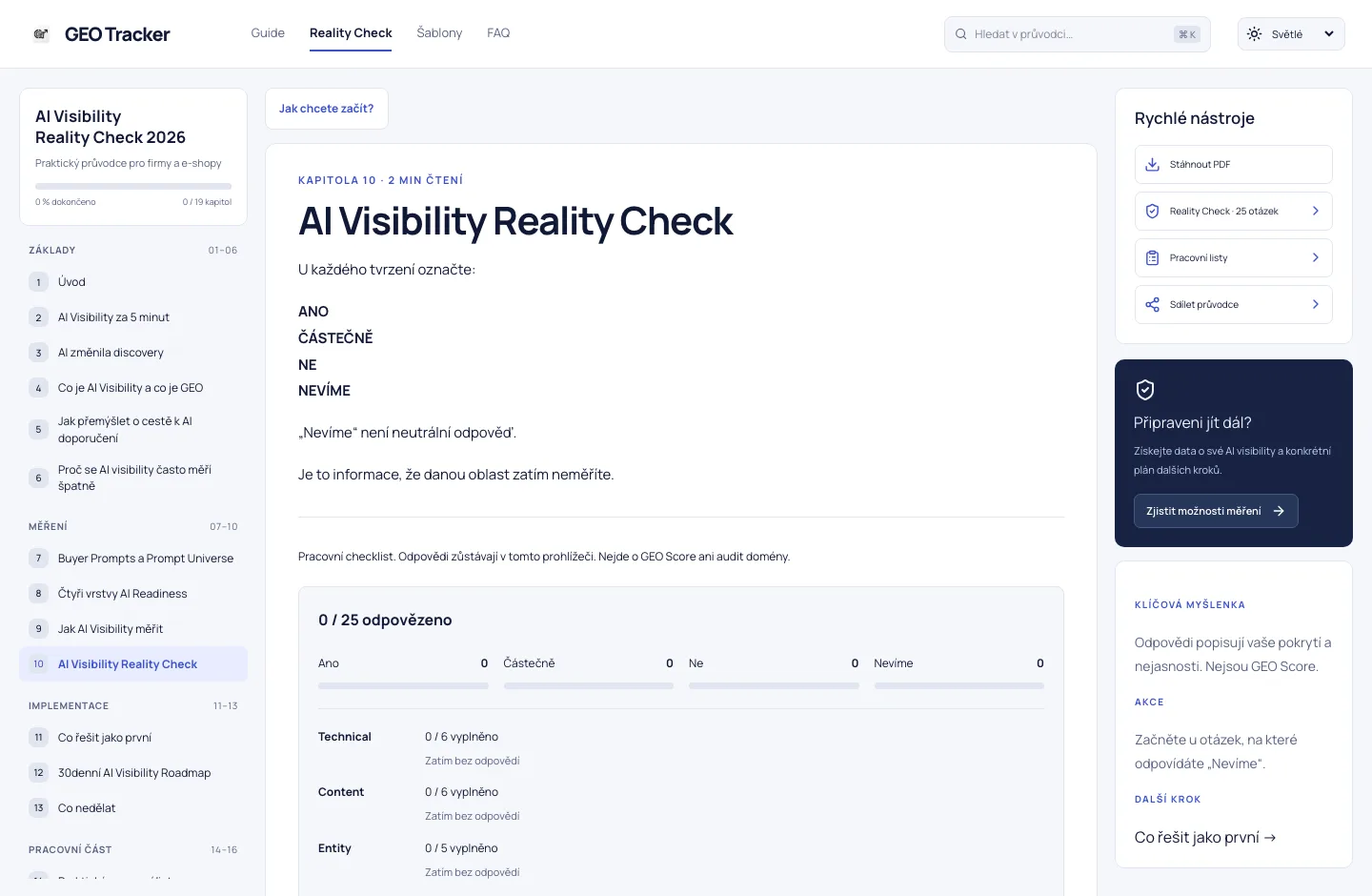This screenshot has height=896, width=1372.
Task: Click the clipboard icon beside Pracovní listy
Action: (x=1152, y=257)
